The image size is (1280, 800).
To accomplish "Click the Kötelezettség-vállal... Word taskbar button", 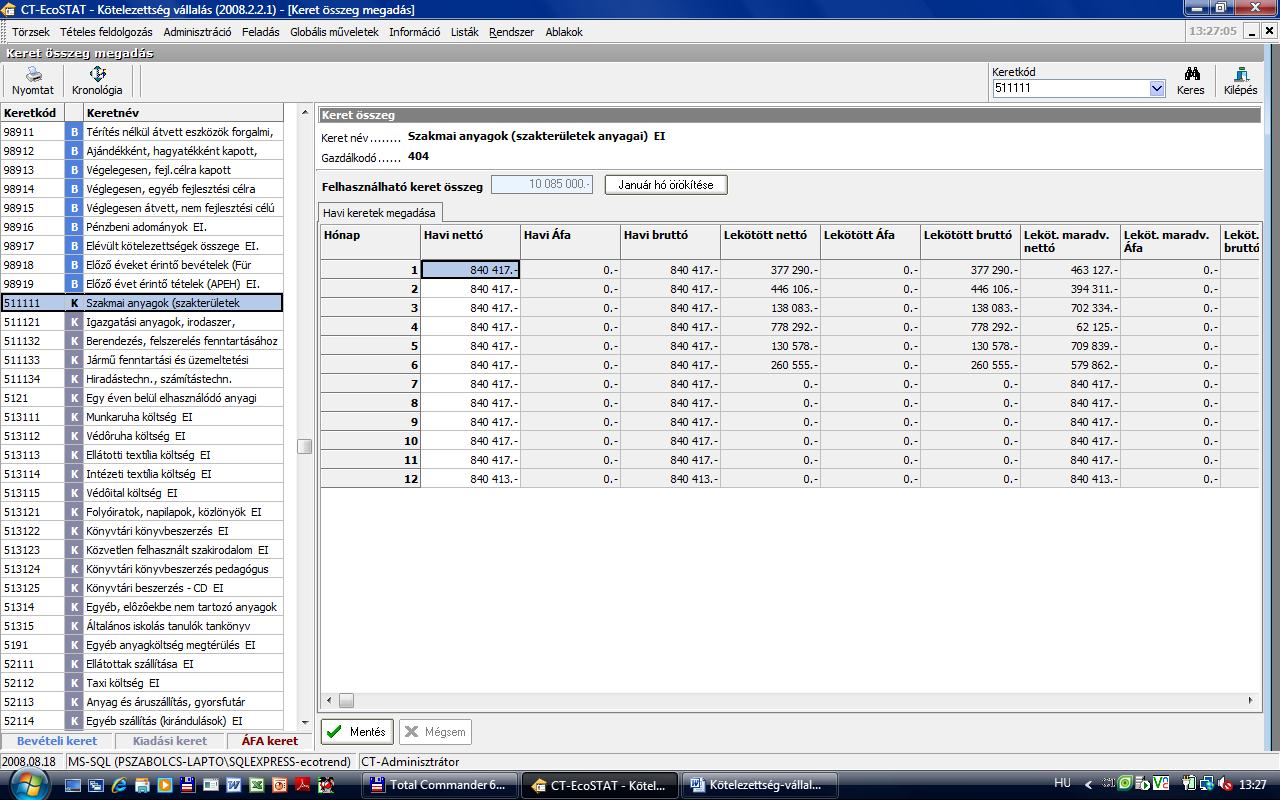I will coord(758,785).
